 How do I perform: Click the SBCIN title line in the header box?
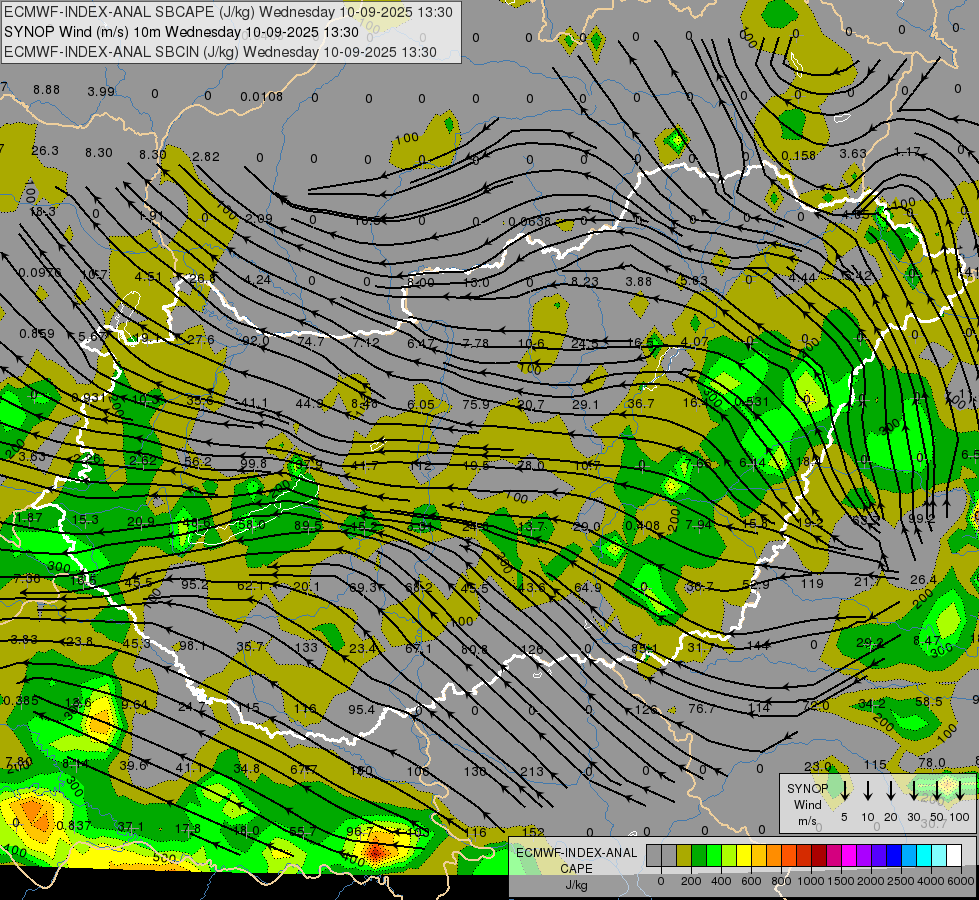(x=220, y=52)
